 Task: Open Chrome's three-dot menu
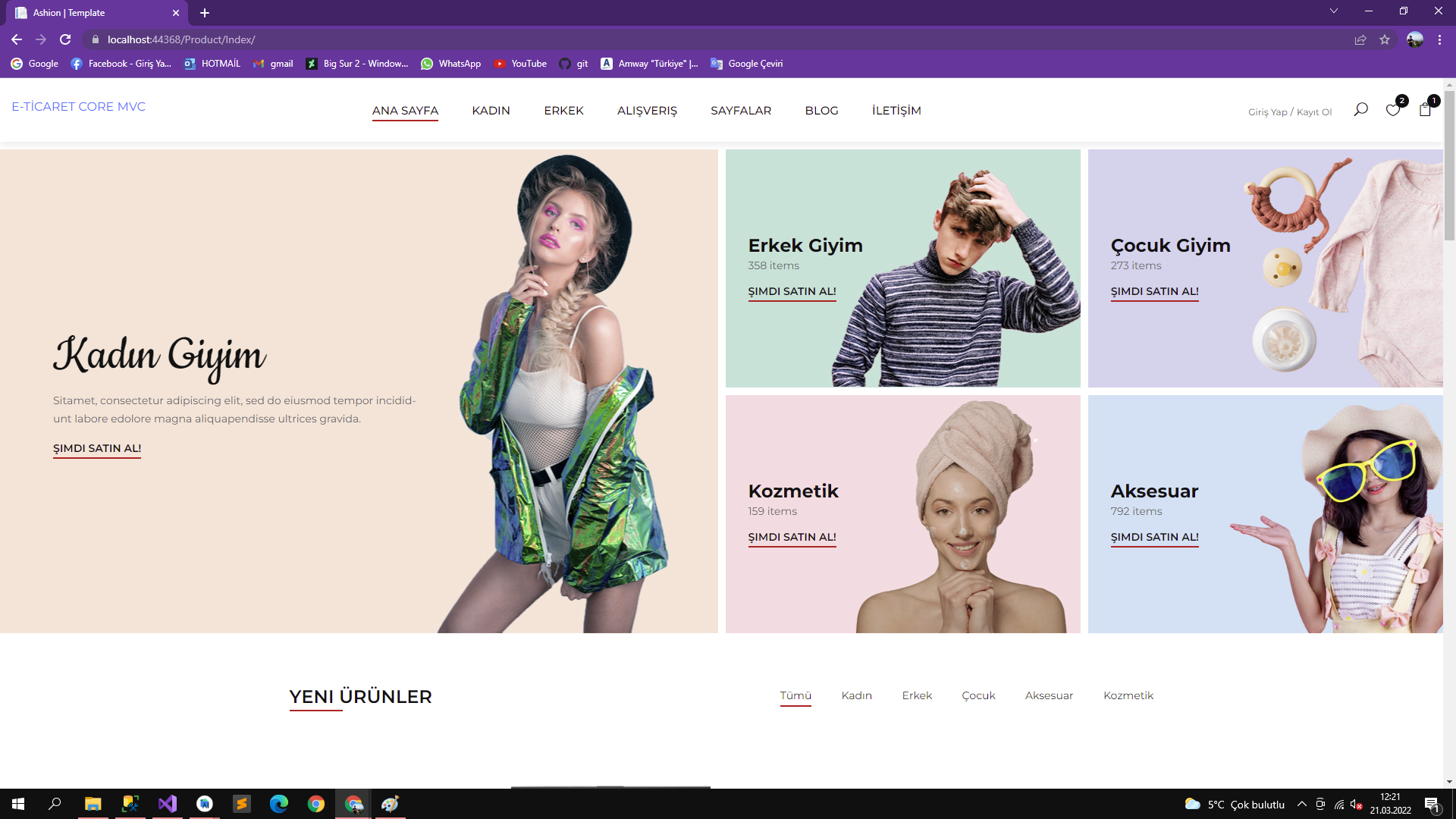[1439, 39]
